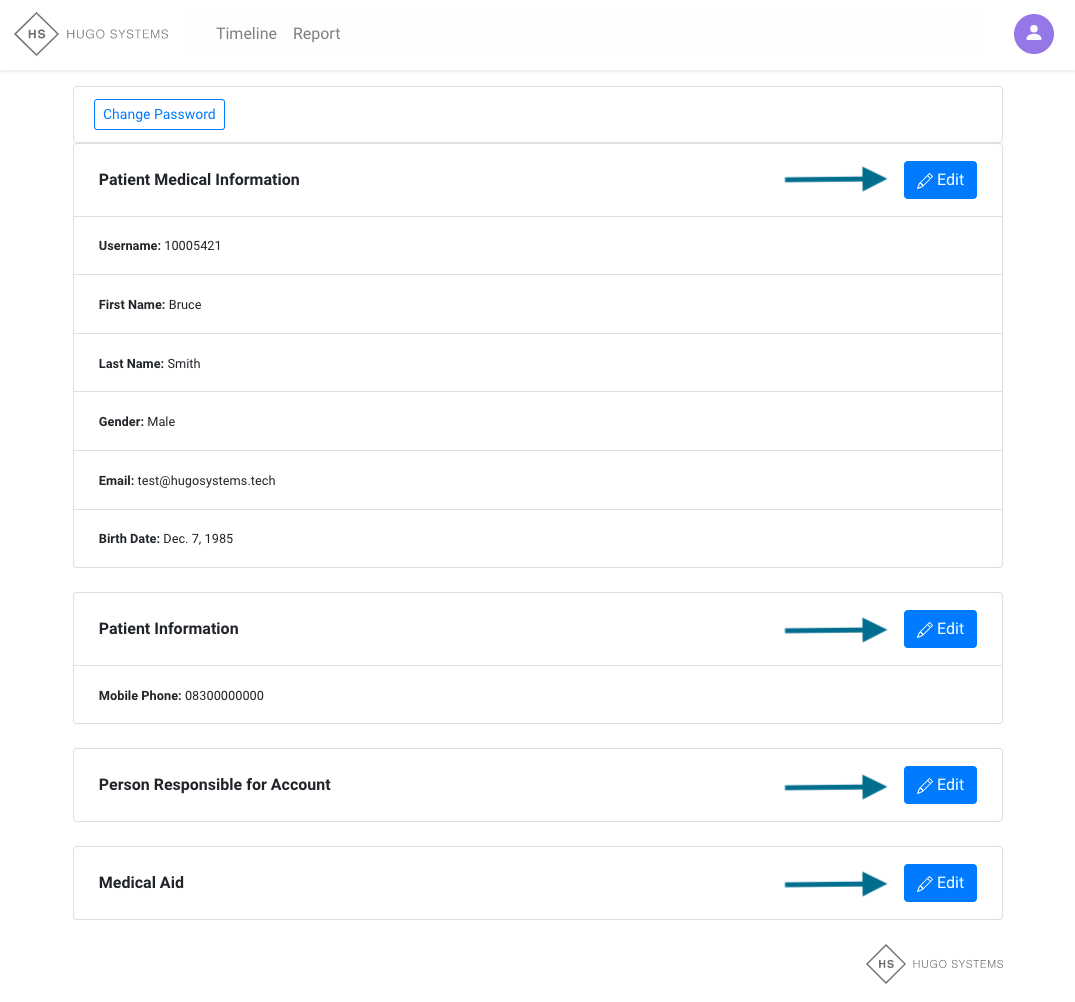Click pencil icon in Patient Information Edit button
Image resolution: width=1075 pixels, height=1002 pixels.
925,630
